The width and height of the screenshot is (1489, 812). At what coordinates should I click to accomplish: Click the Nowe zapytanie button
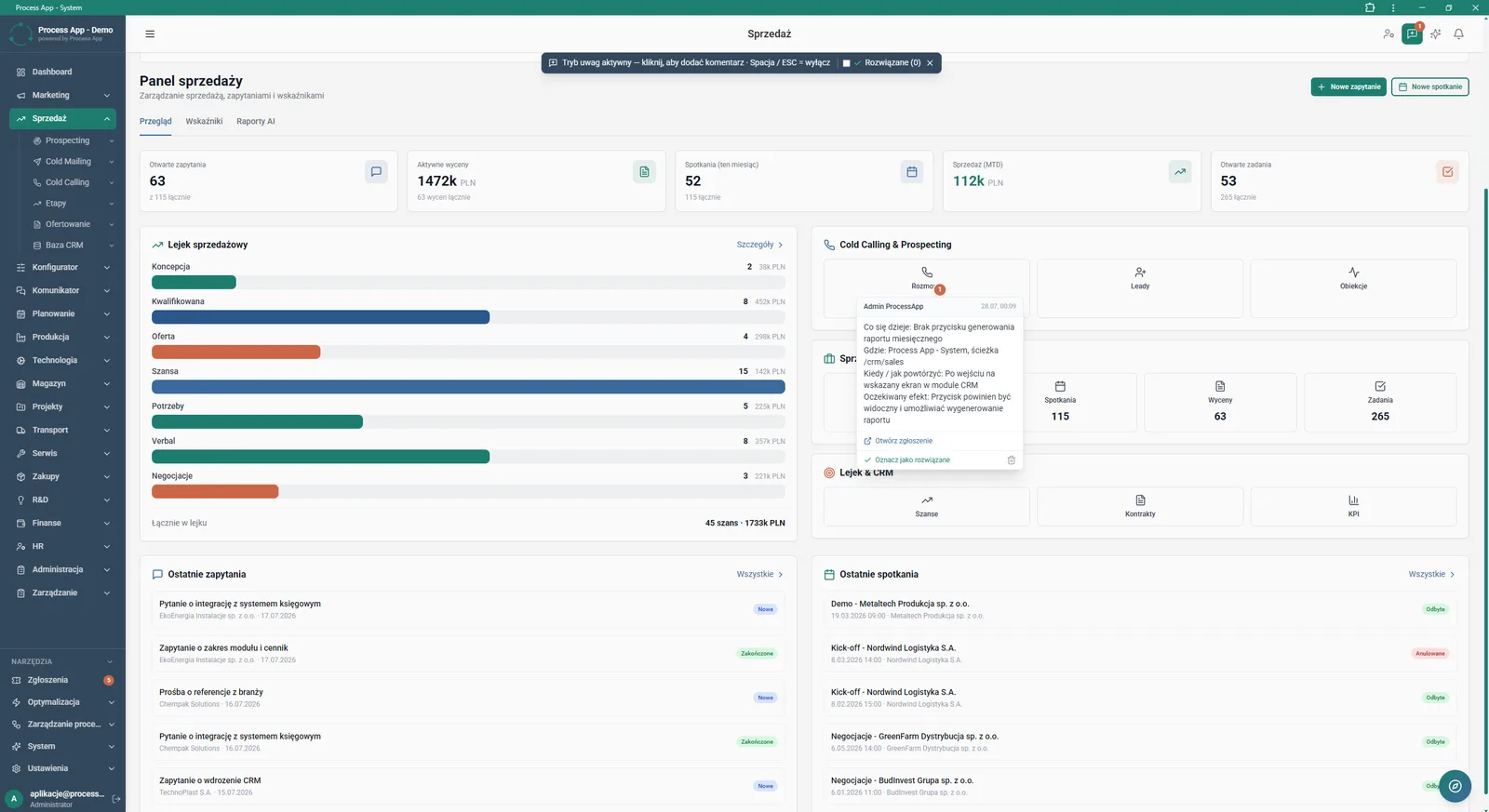tap(1348, 87)
